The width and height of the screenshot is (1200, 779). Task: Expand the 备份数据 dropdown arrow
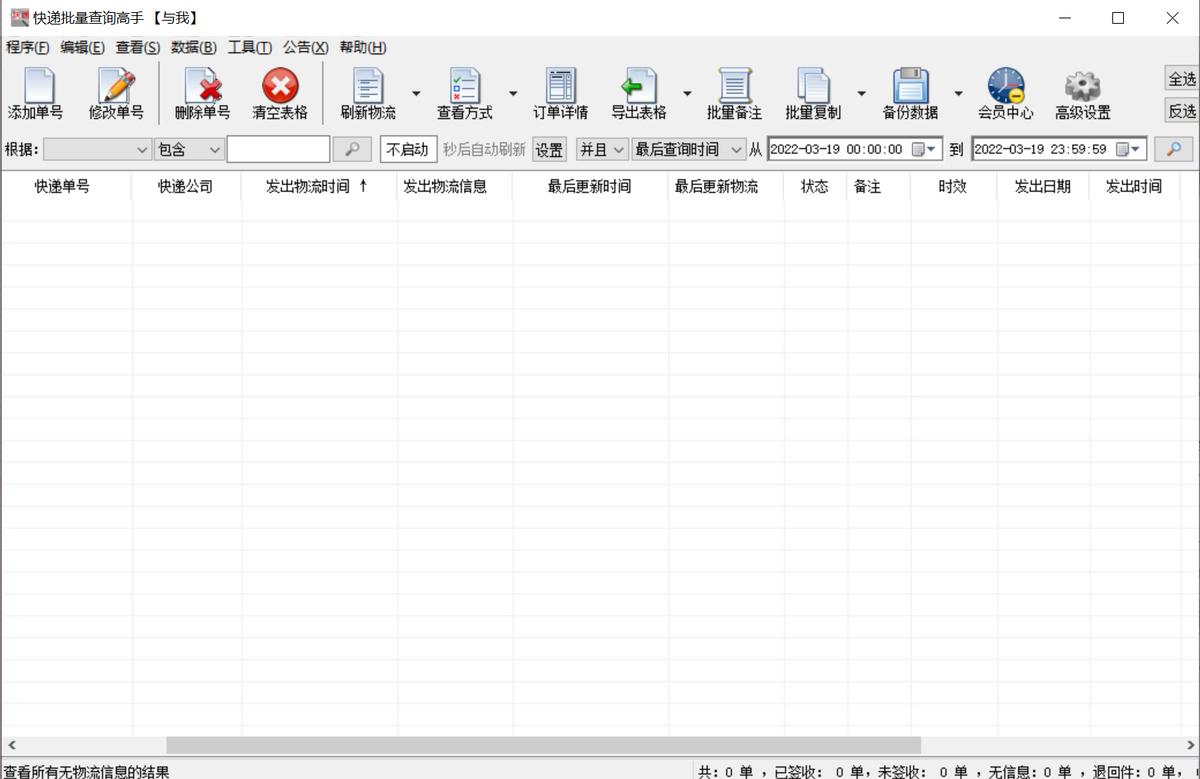coord(958,94)
